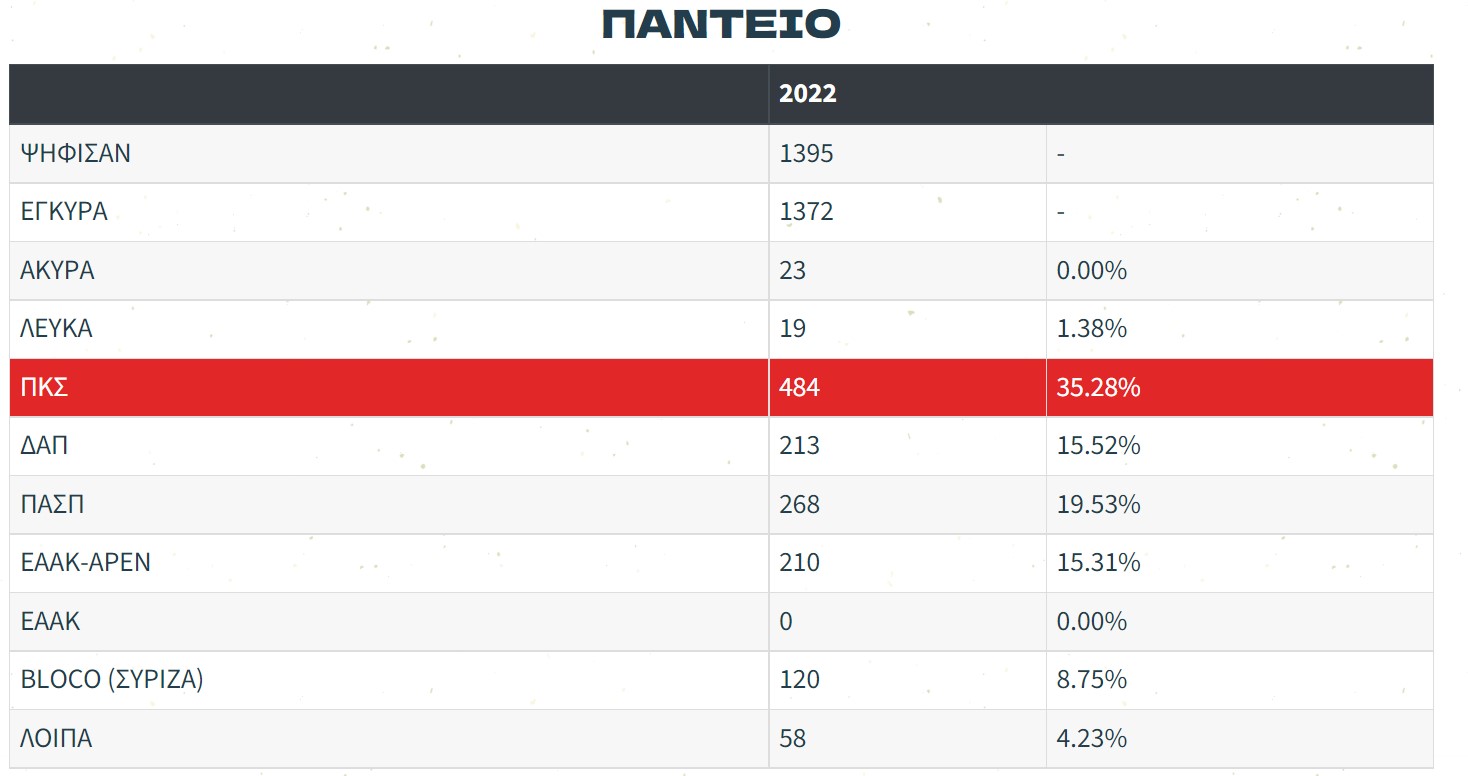Select the ΛΟΙΠΑ row label

point(56,739)
